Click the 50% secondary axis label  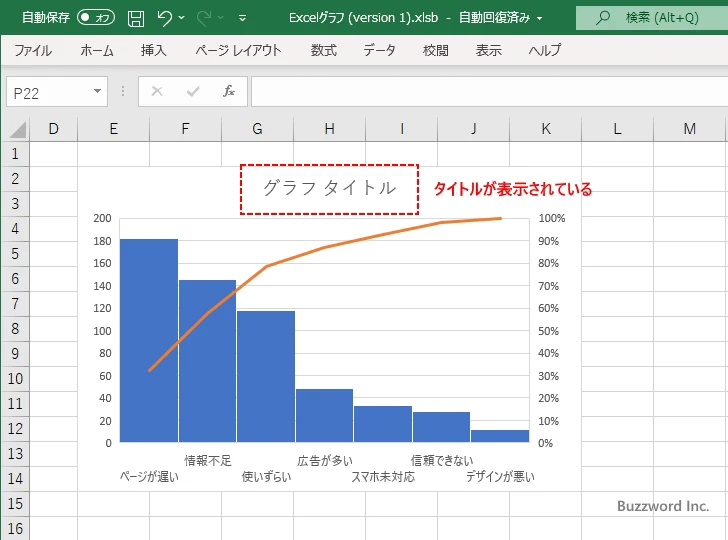pyautogui.click(x=548, y=331)
